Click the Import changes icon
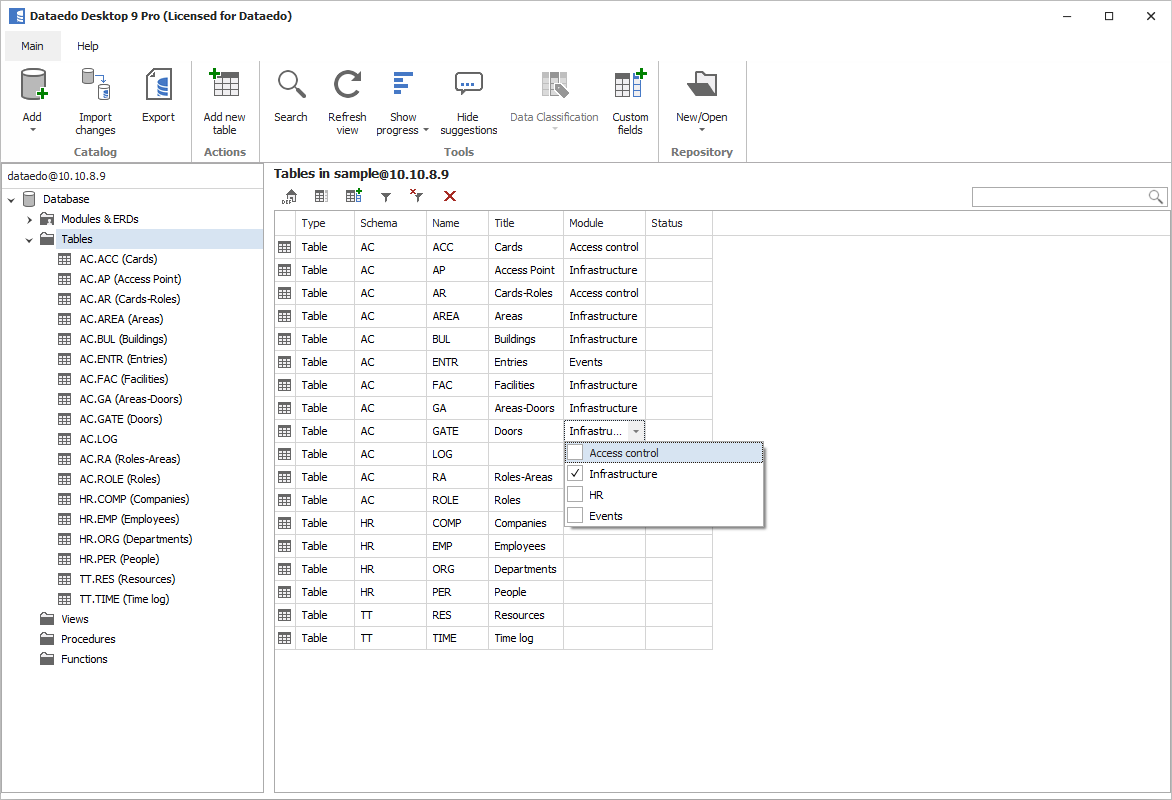The image size is (1172, 800). click(x=95, y=86)
